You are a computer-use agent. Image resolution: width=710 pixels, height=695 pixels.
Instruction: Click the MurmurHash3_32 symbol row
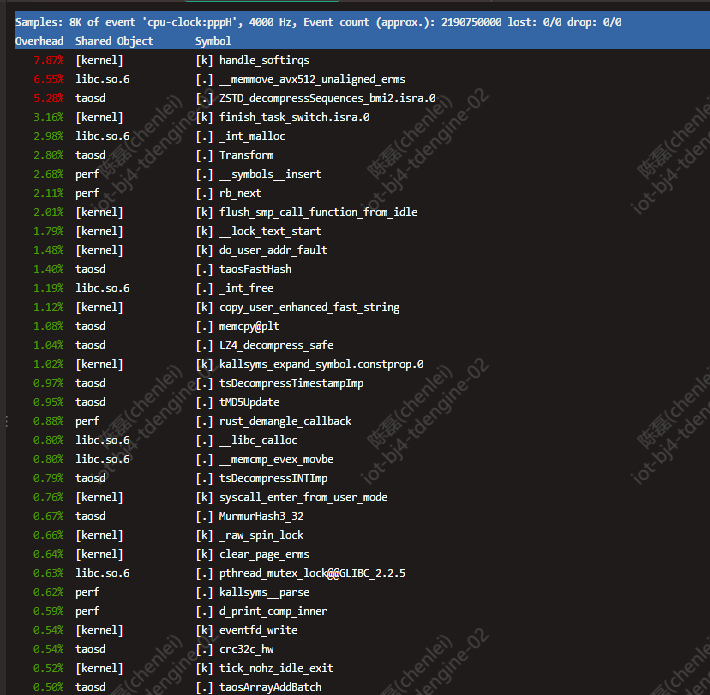(261, 516)
